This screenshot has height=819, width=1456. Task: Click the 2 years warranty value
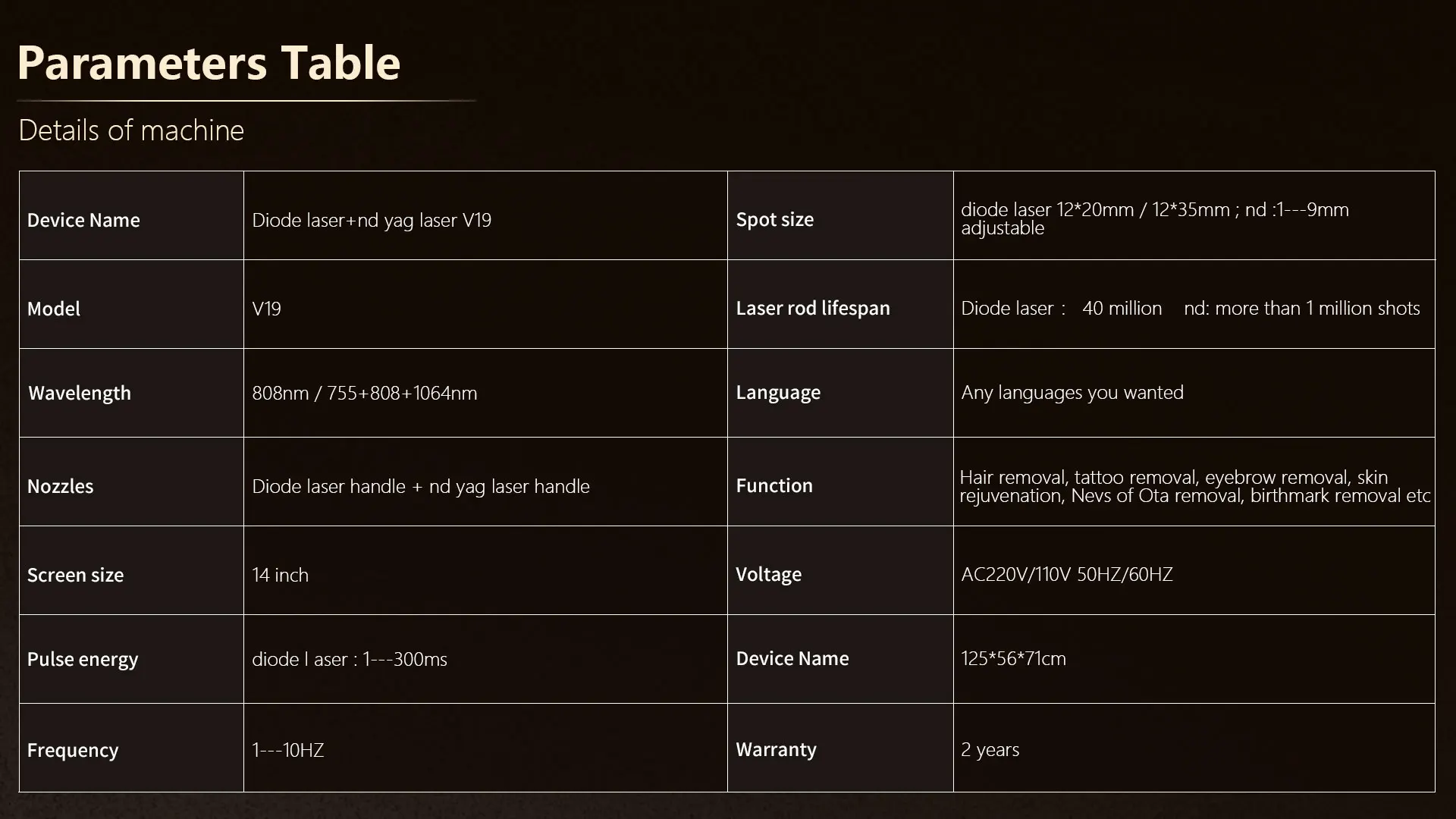coord(990,749)
